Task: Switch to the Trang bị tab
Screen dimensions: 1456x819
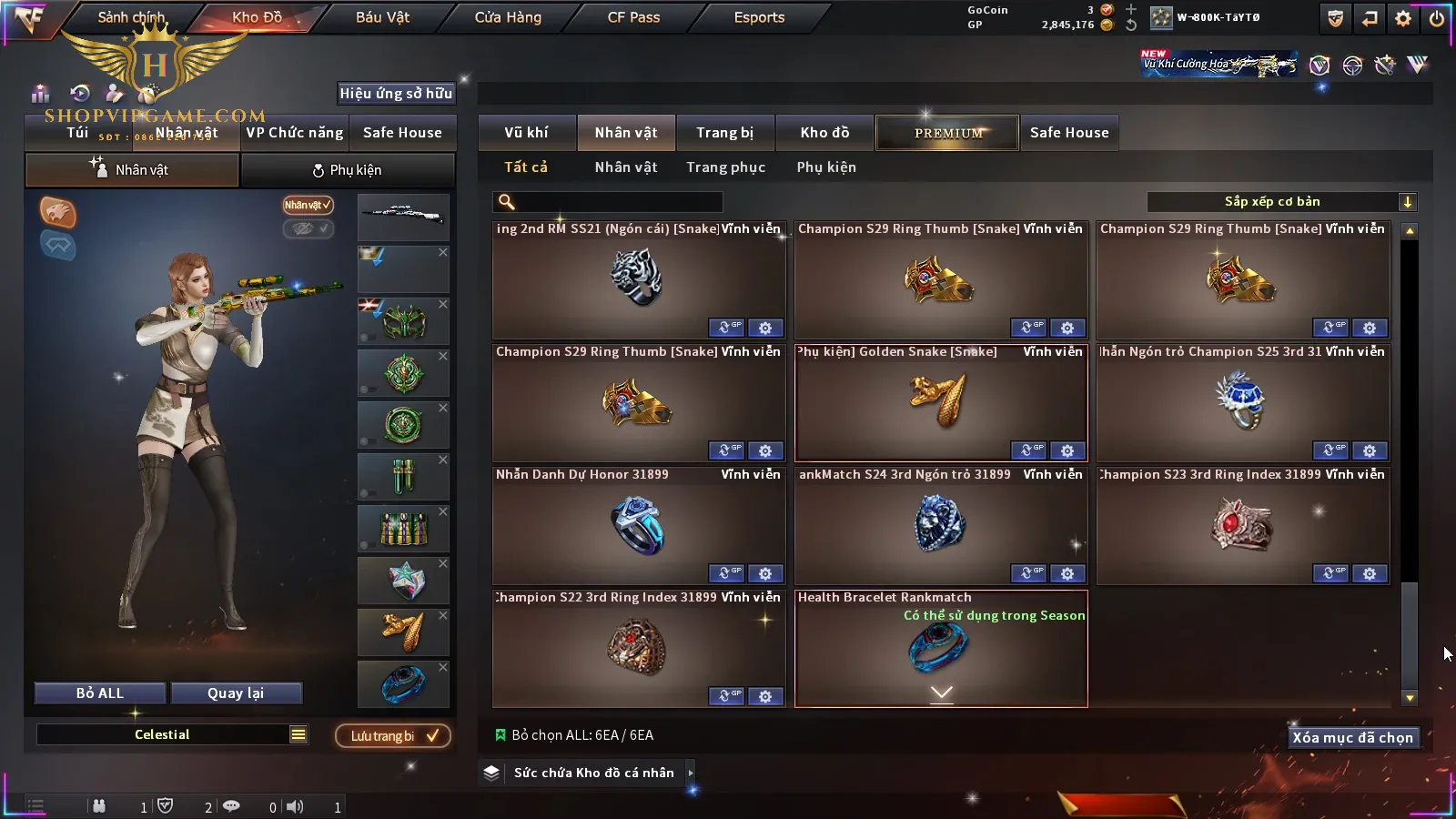Action: click(x=725, y=133)
